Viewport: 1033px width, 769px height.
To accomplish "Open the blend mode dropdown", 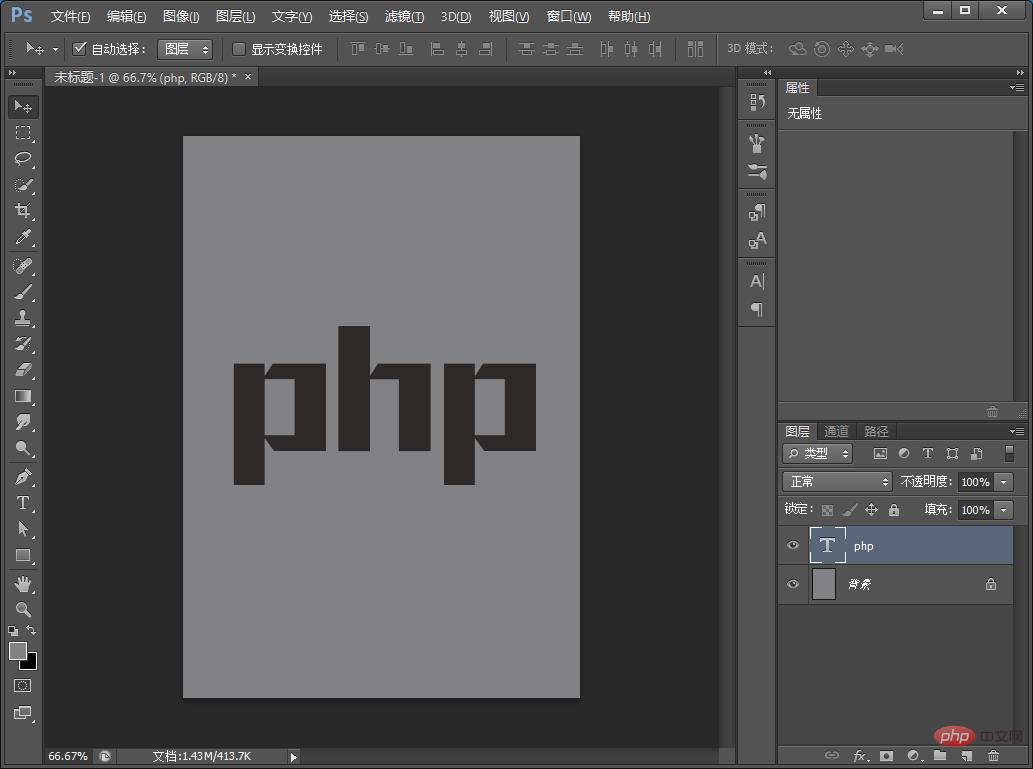I will pyautogui.click(x=837, y=482).
